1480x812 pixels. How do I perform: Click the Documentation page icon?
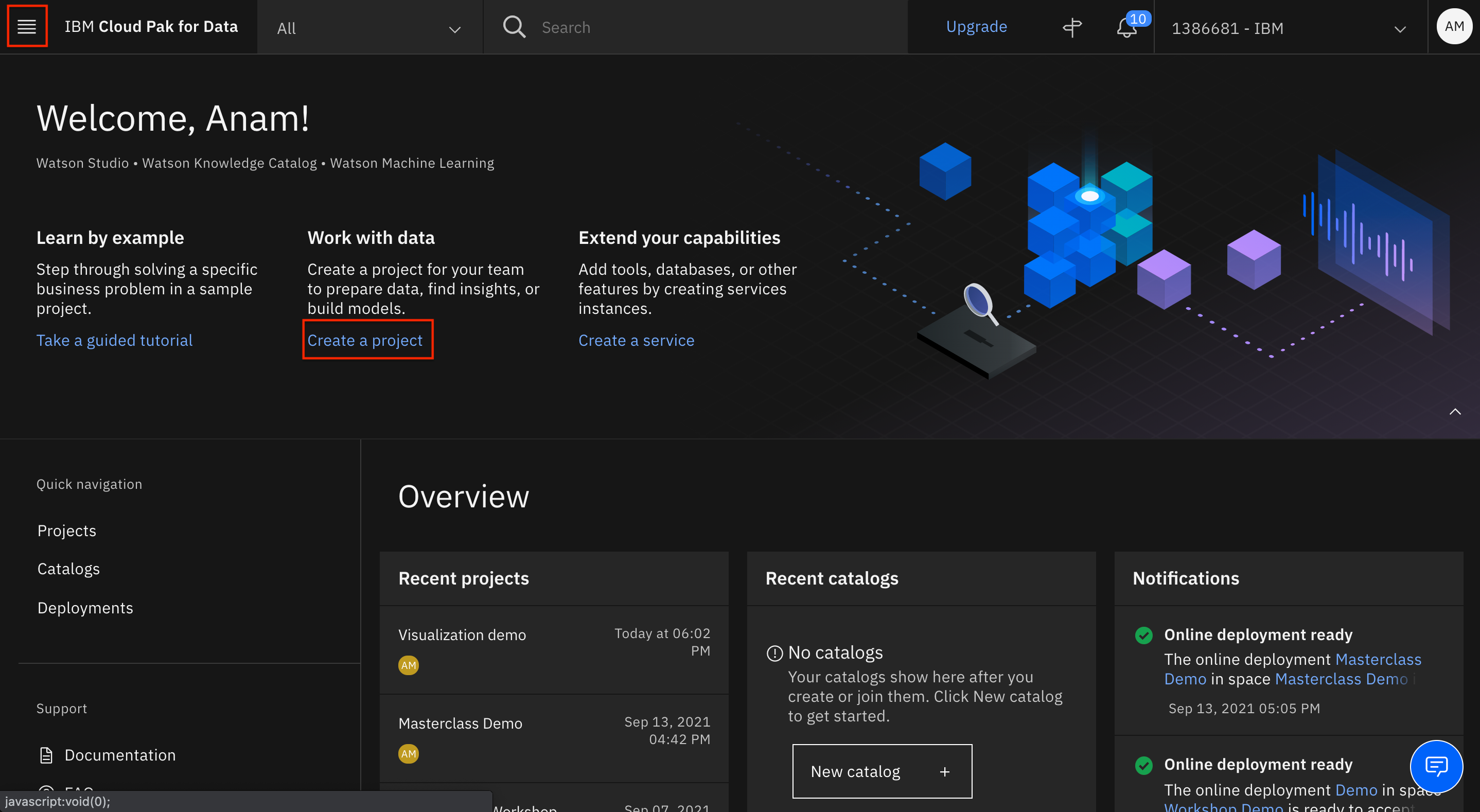tap(46, 754)
